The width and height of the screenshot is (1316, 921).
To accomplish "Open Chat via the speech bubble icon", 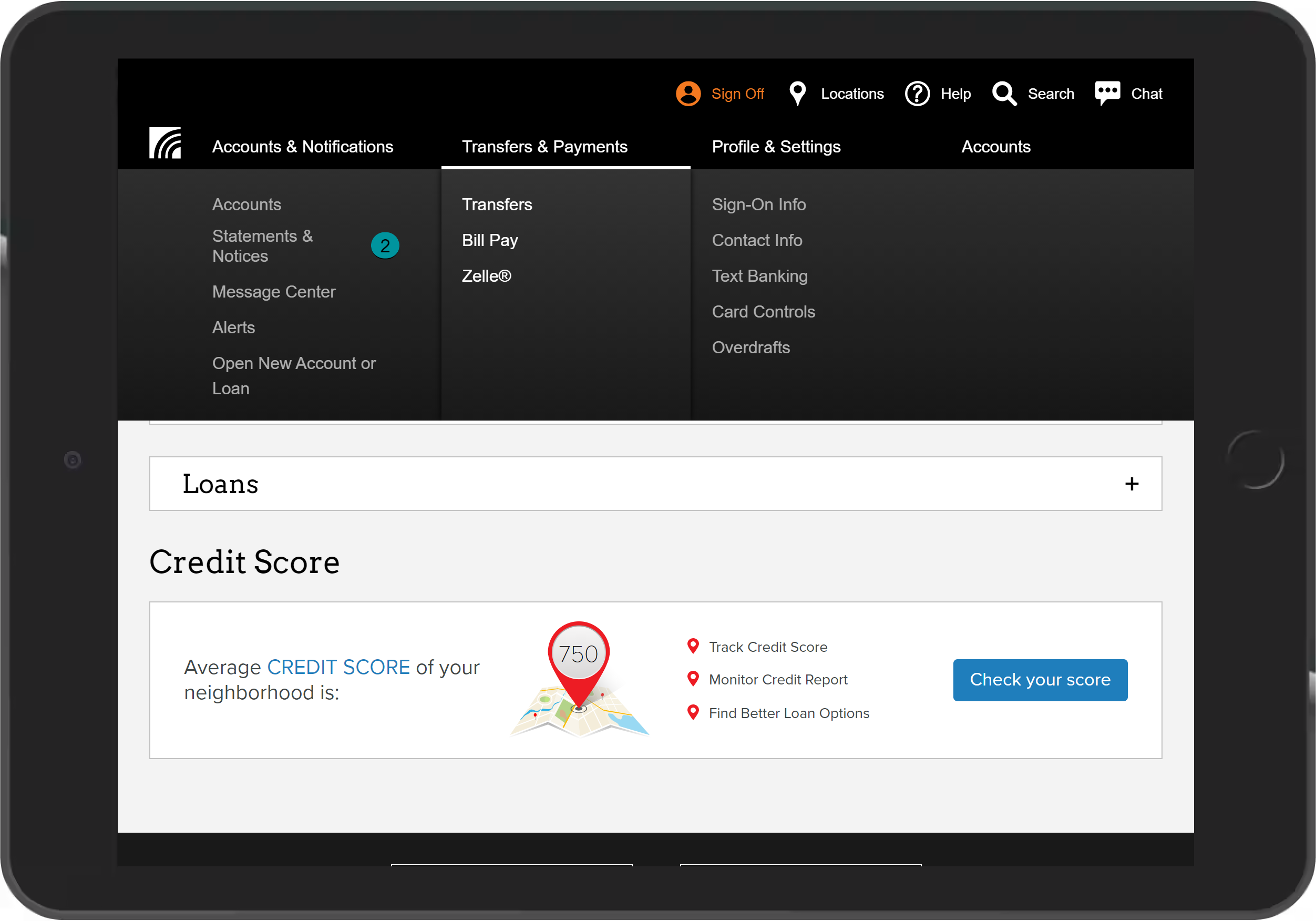I will (x=1107, y=93).
